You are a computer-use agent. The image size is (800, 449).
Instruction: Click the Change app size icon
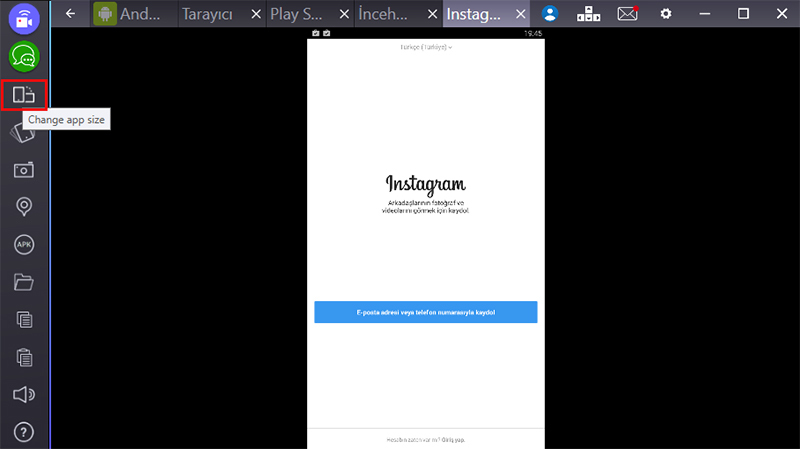coord(24,95)
